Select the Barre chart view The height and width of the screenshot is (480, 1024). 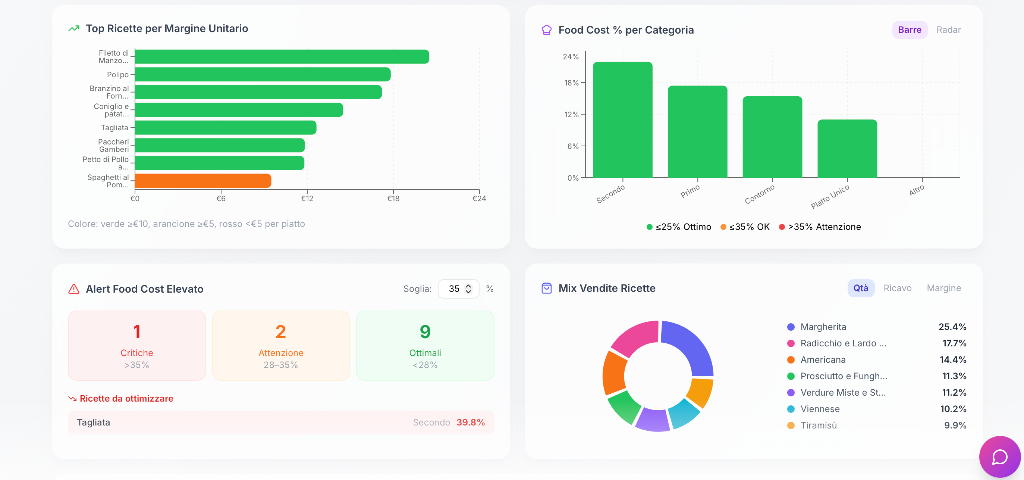[910, 30]
